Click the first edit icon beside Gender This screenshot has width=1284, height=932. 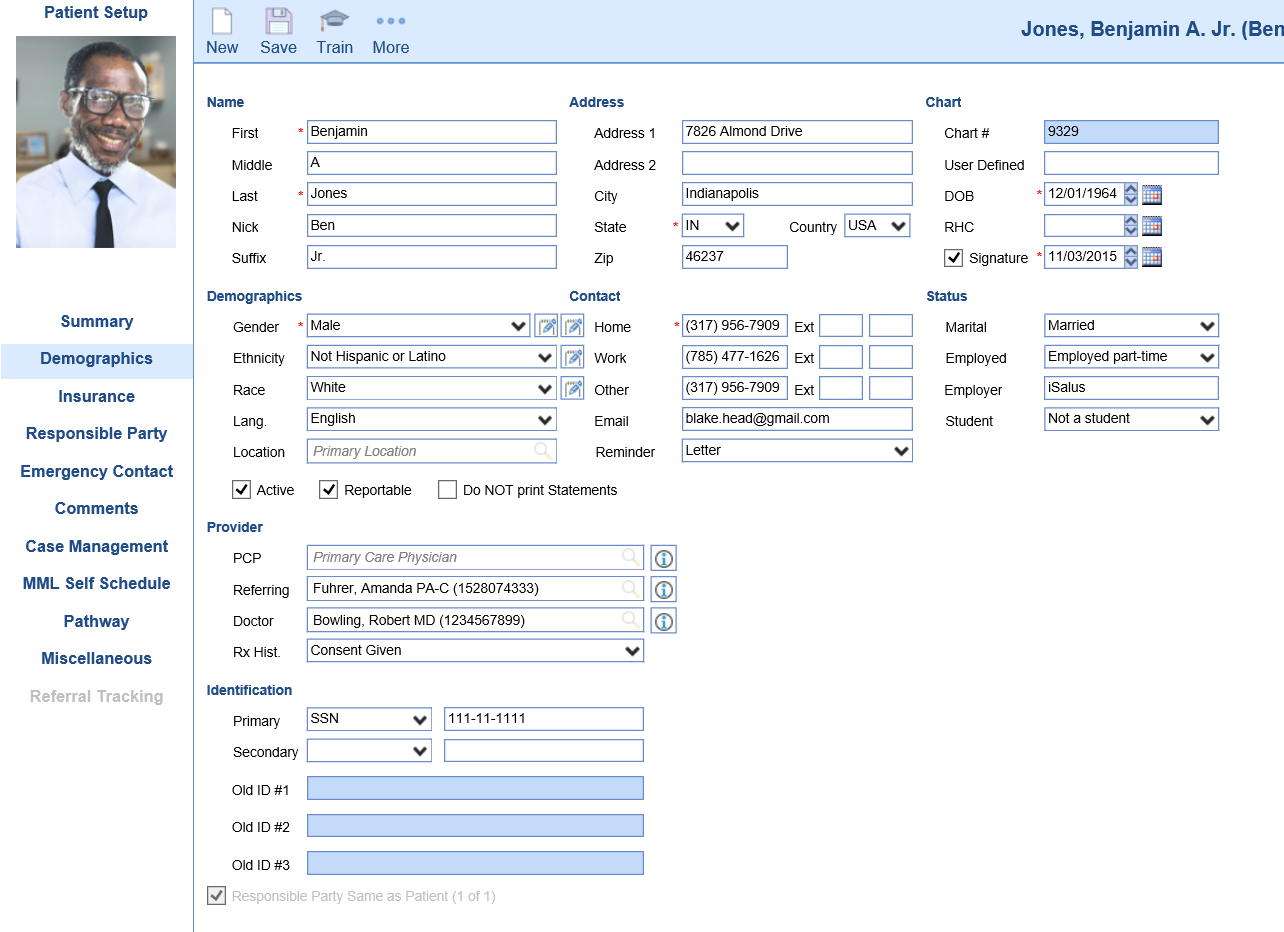(546, 326)
